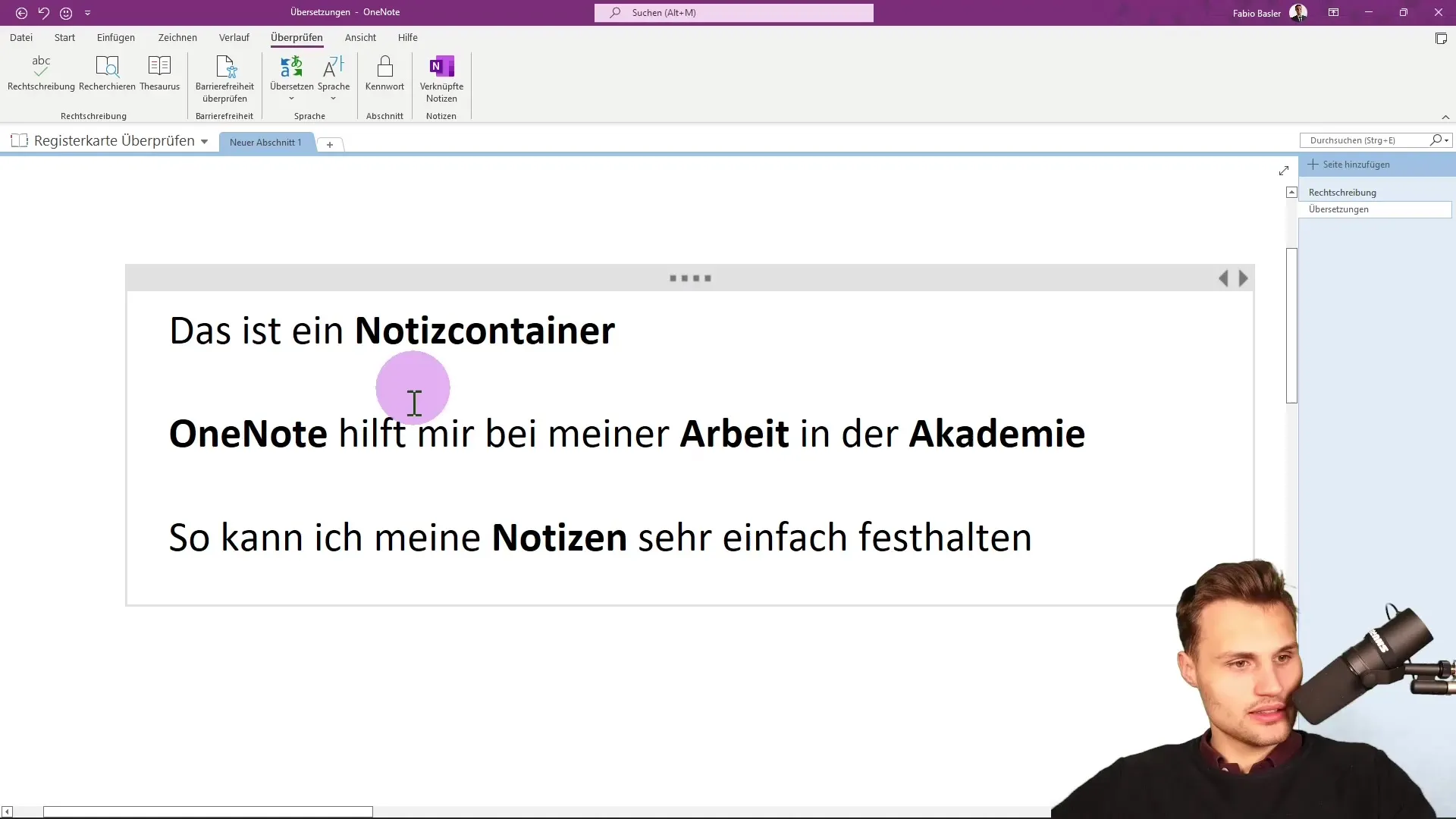Open the quick access toolbar dropdown
The width and height of the screenshot is (1456, 819).
(x=87, y=13)
